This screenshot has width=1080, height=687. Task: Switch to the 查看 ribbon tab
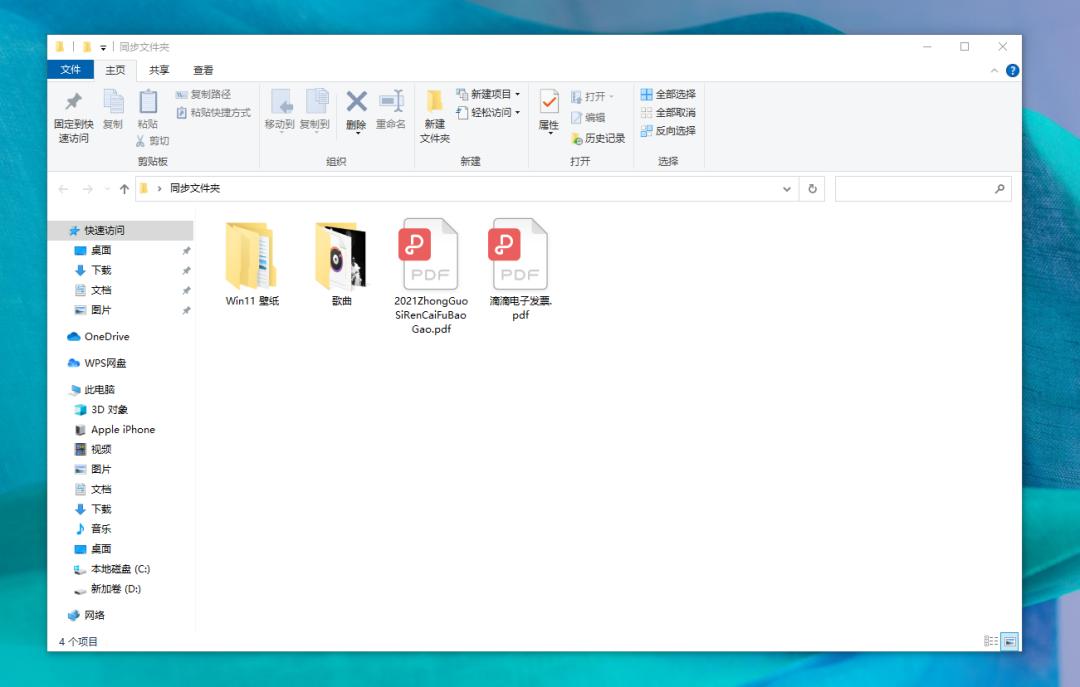(x=203, y=70)
